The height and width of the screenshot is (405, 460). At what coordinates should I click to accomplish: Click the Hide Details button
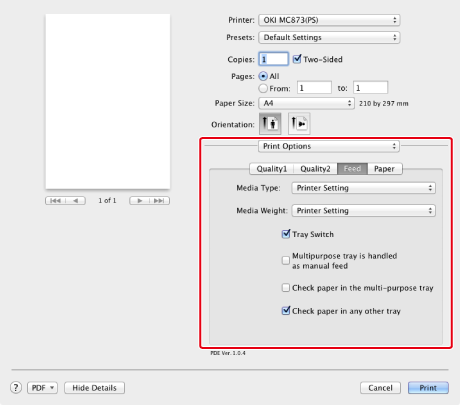95,388
